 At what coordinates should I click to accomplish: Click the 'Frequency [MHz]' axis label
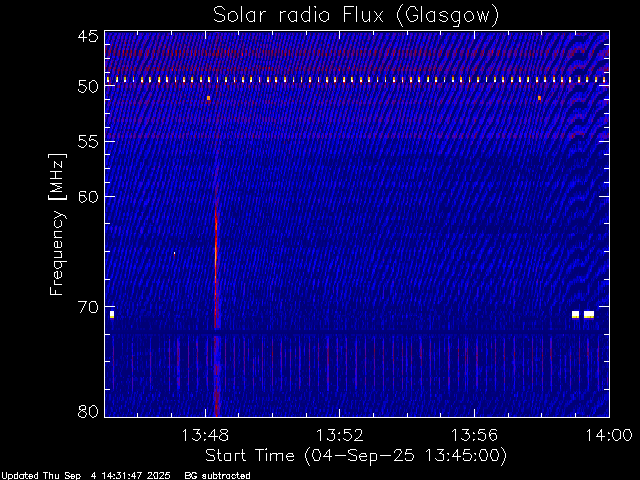point(57,224)
